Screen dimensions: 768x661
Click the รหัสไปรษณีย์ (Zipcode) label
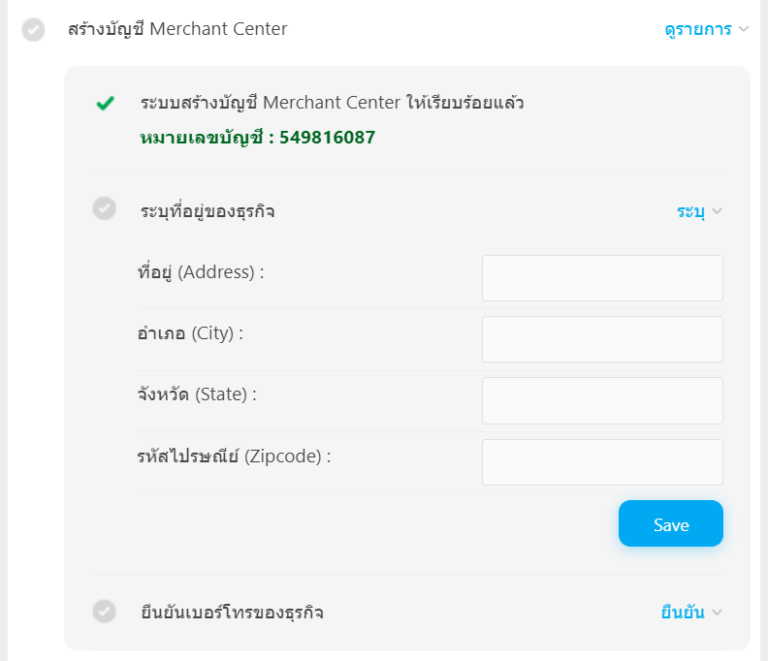(233, 456)
